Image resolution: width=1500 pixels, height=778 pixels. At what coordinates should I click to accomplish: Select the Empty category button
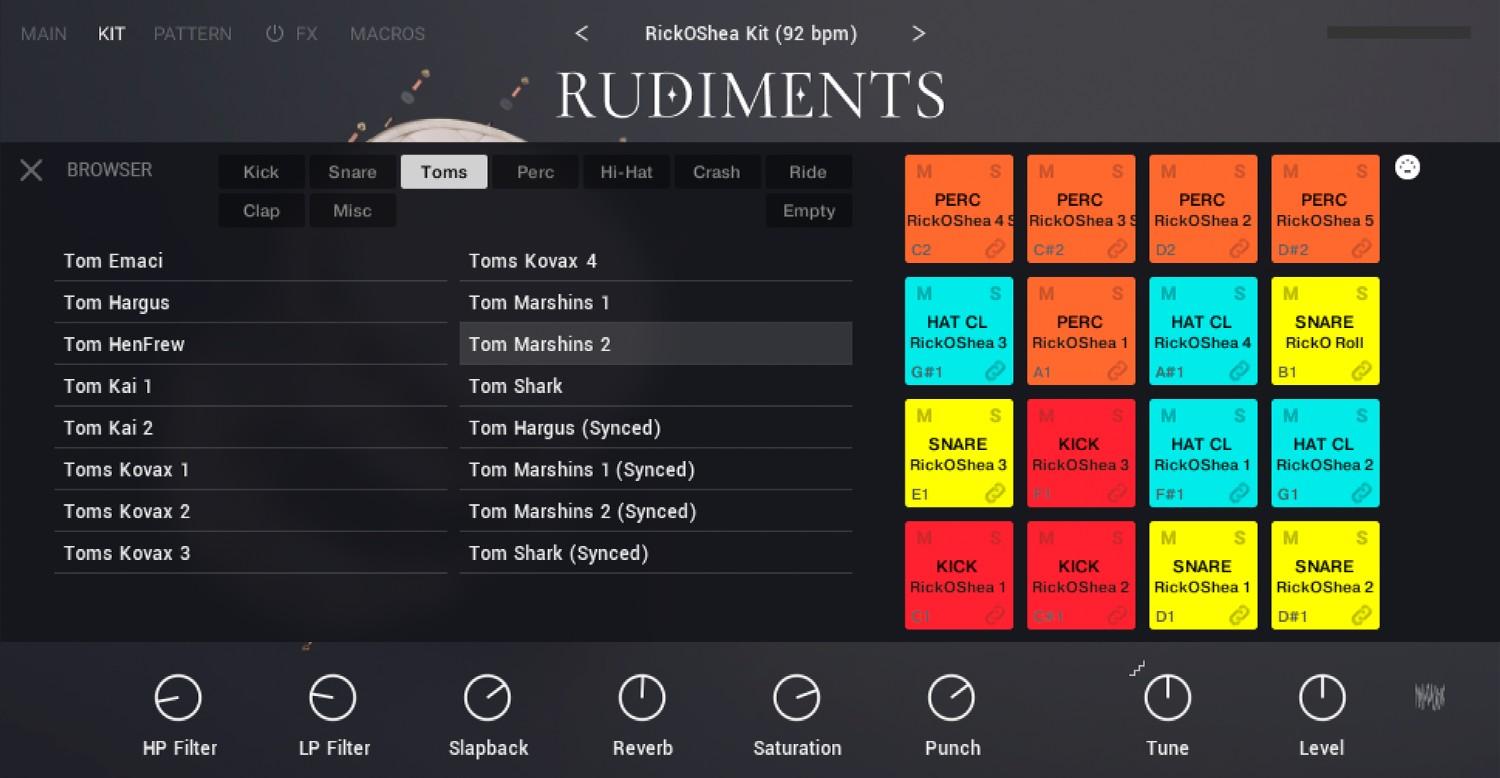[x=808, y=211]
